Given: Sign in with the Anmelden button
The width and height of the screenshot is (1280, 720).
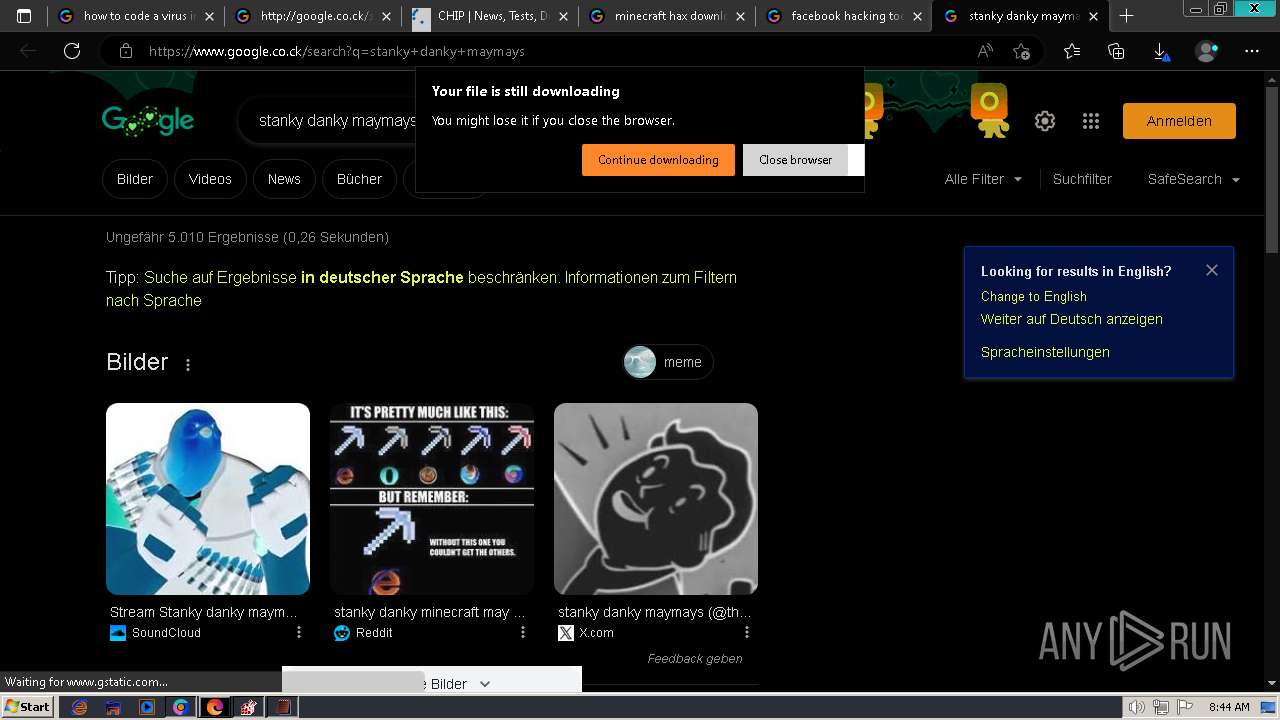Looking at the screenshot, I should (1179, 121).
